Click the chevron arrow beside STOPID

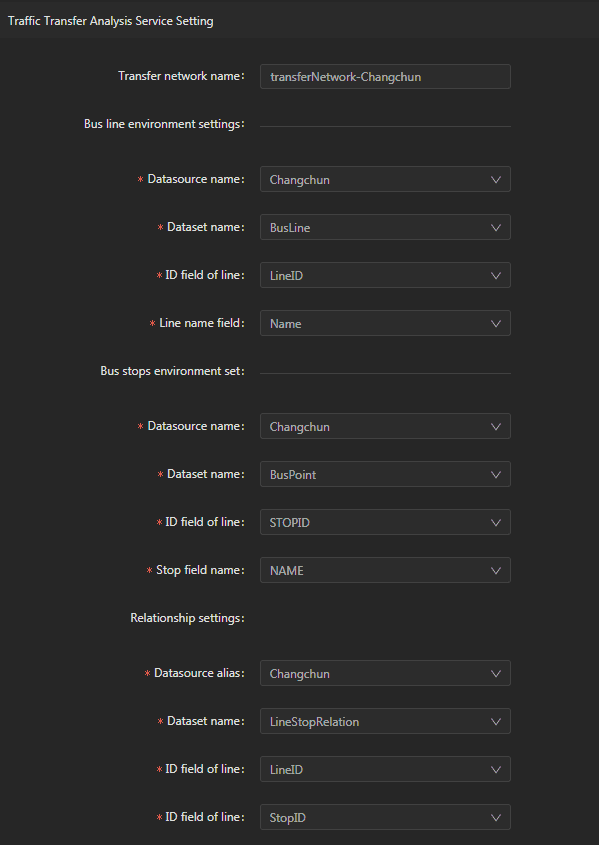(496, 523)
